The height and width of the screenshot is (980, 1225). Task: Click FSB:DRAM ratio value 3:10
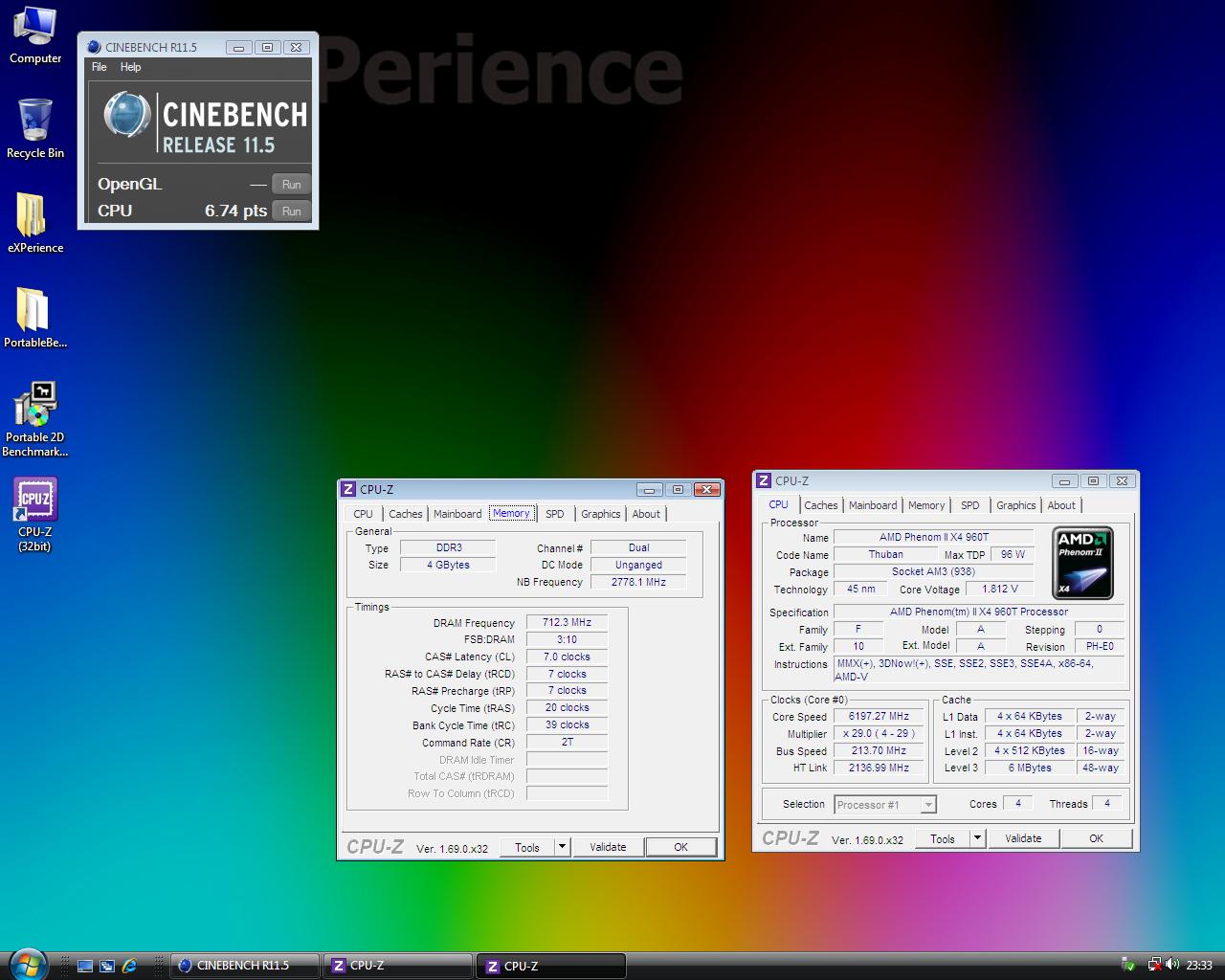567,639
